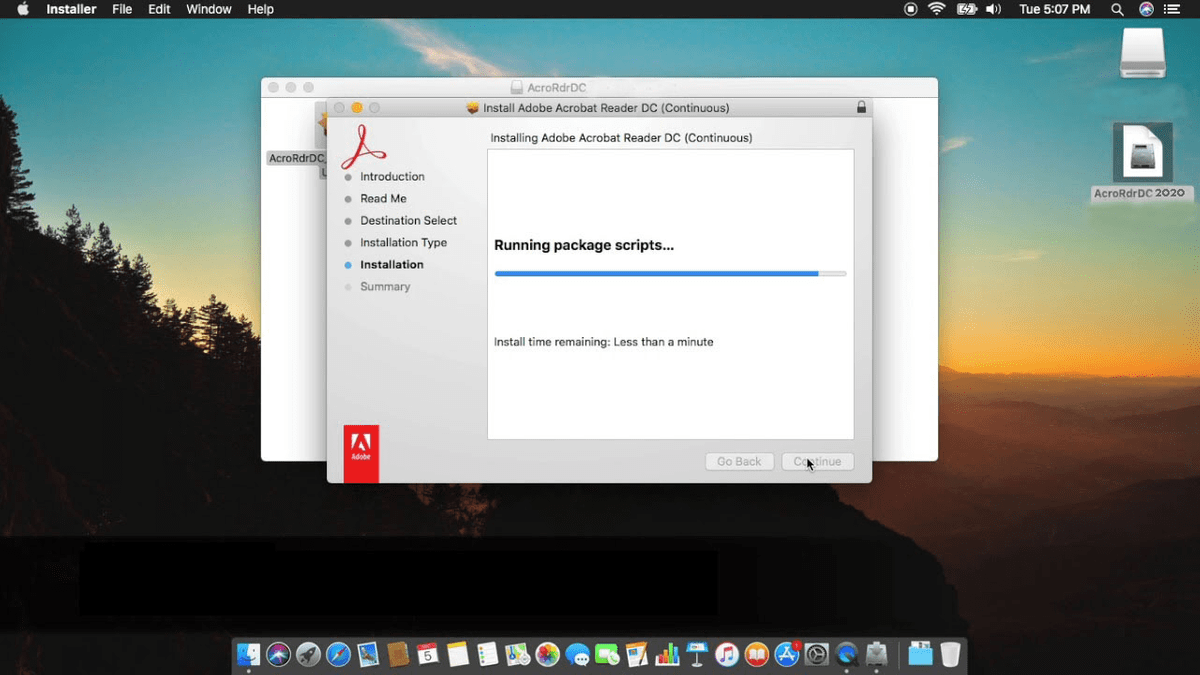Click the Spotlight search magnifier icon
The width and height of the screenshot is (1200, 675).
(x=1117, y=9)
